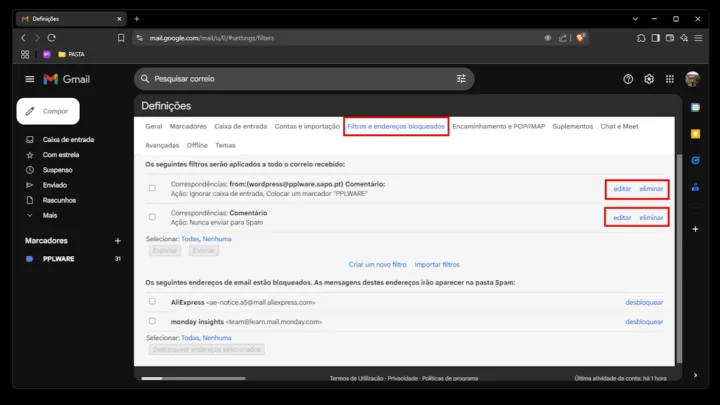Show search options in the mail search bar
The width and height of the screenshot is (720, 405).
point(461,79)
